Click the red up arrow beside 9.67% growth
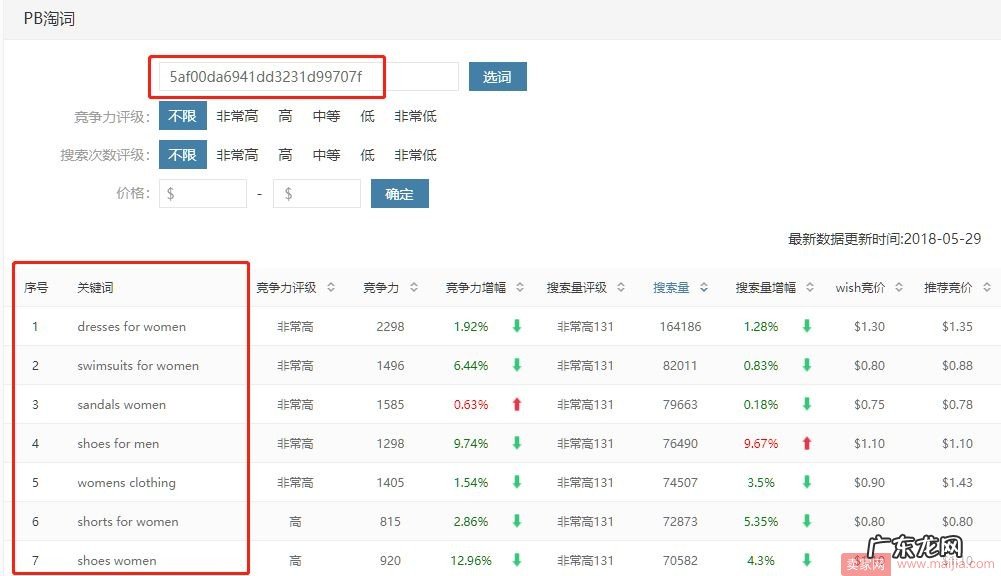The image size is (1001, 576). tap(806, 443)
